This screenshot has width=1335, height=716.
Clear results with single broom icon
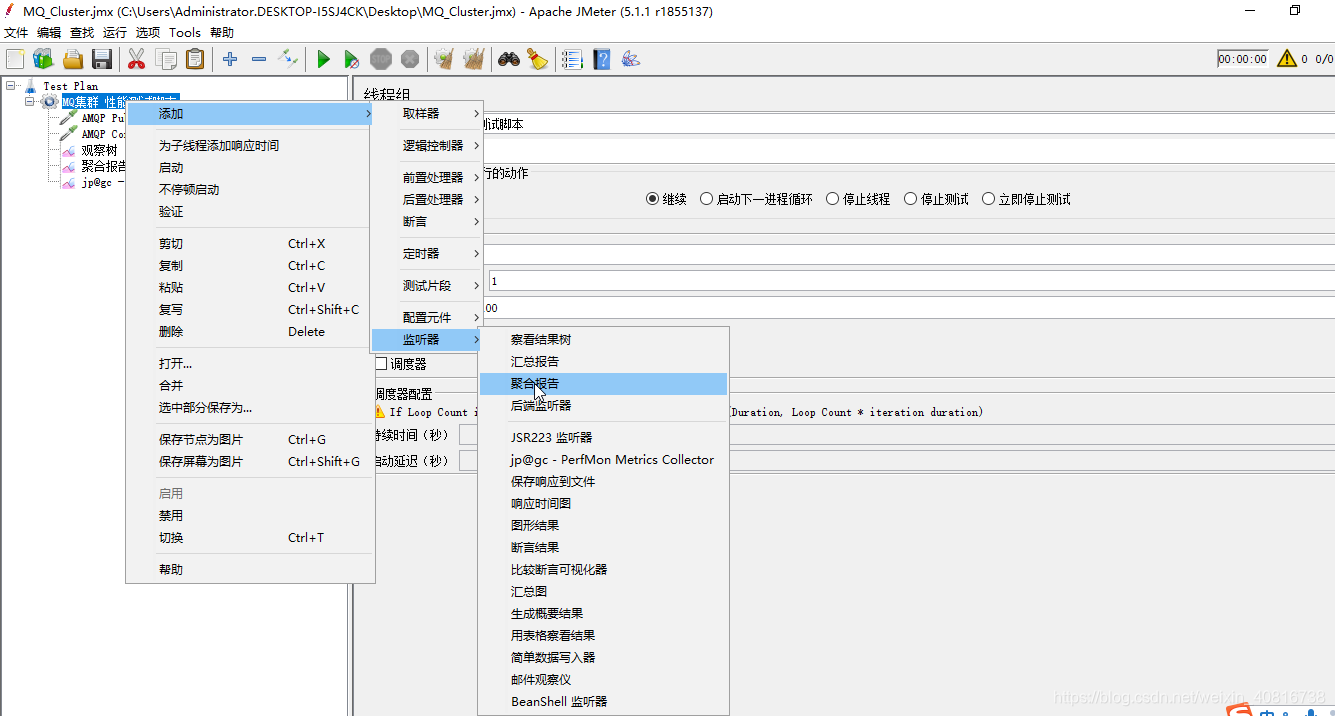click(445, 59)
